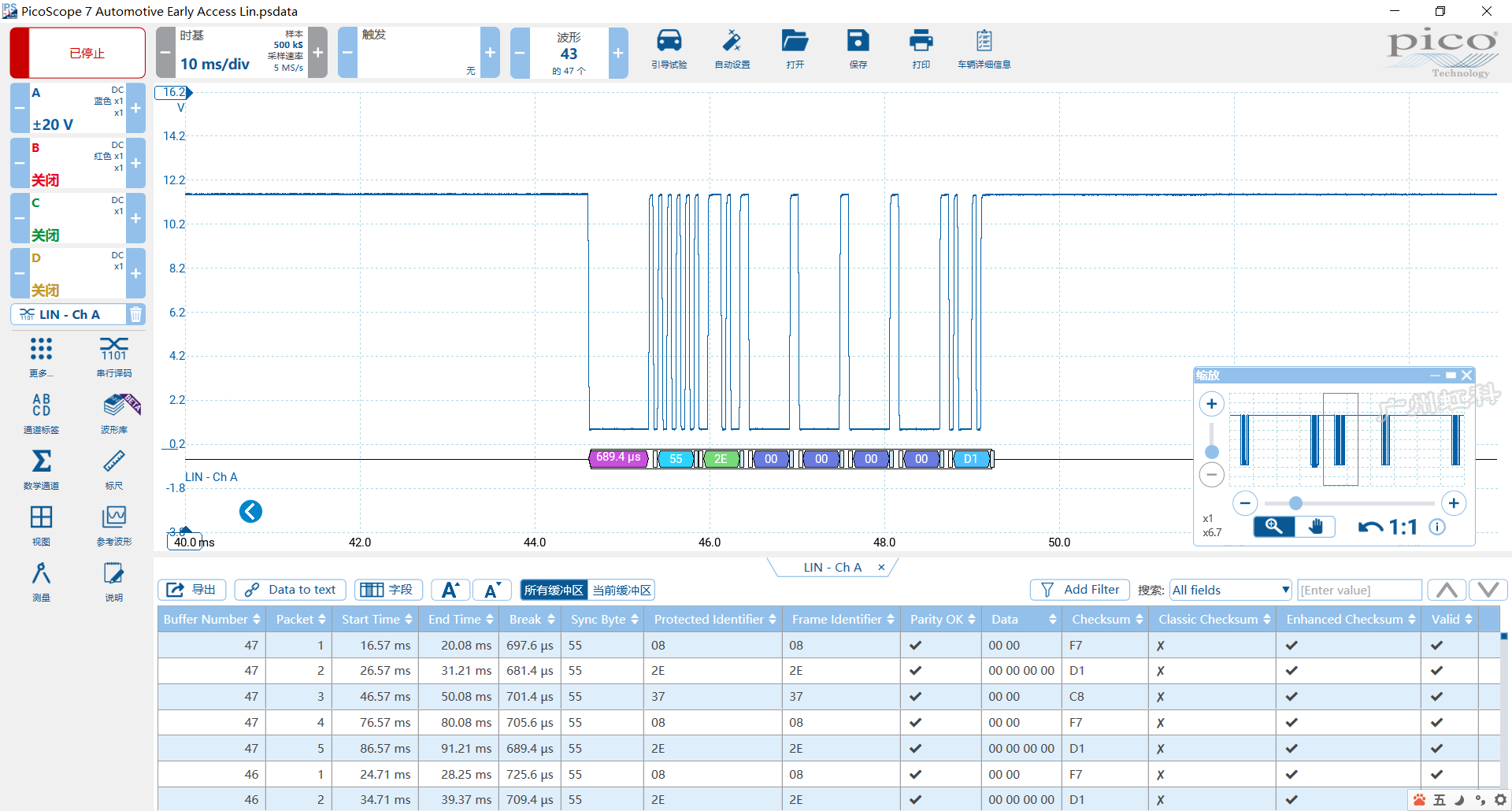
Task: Open vehicle details clipboard icon
Action: point(984,49)
